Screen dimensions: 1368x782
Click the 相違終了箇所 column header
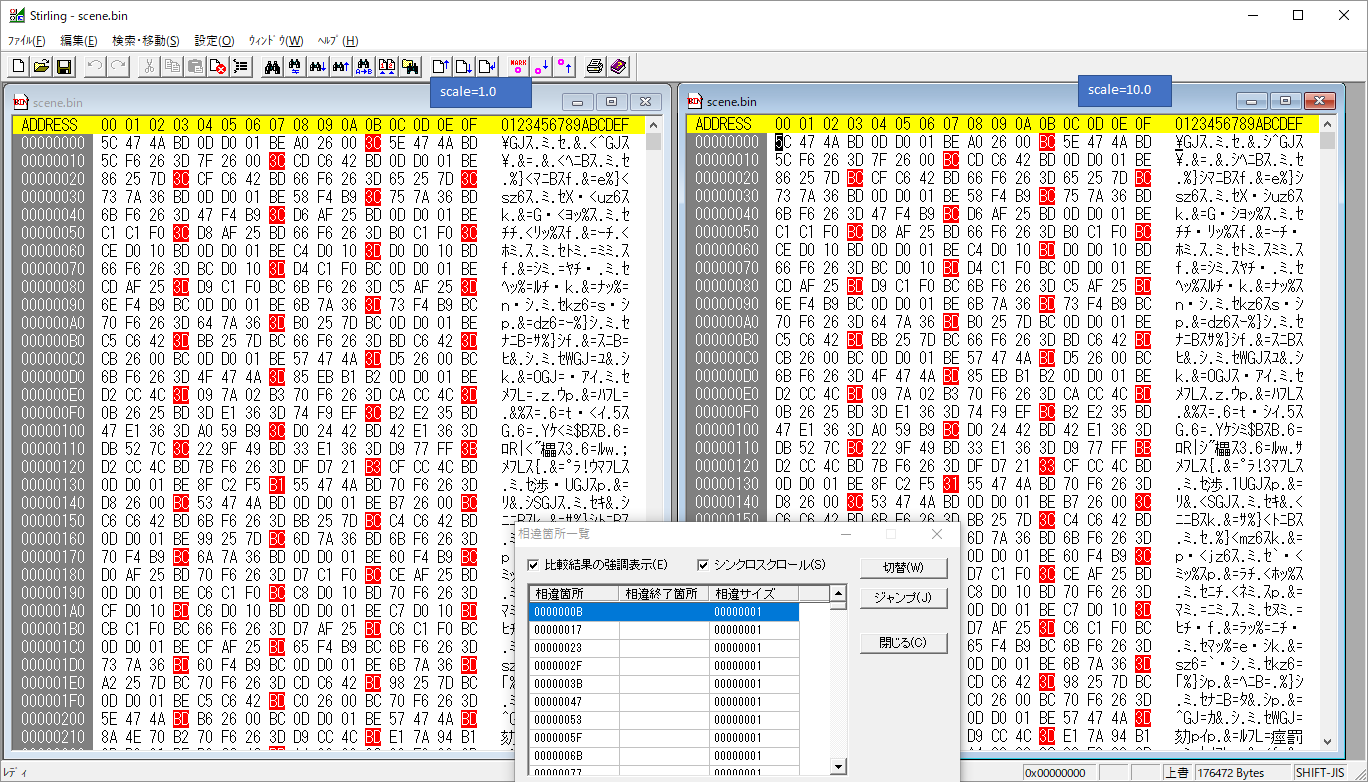coord(664,594)
